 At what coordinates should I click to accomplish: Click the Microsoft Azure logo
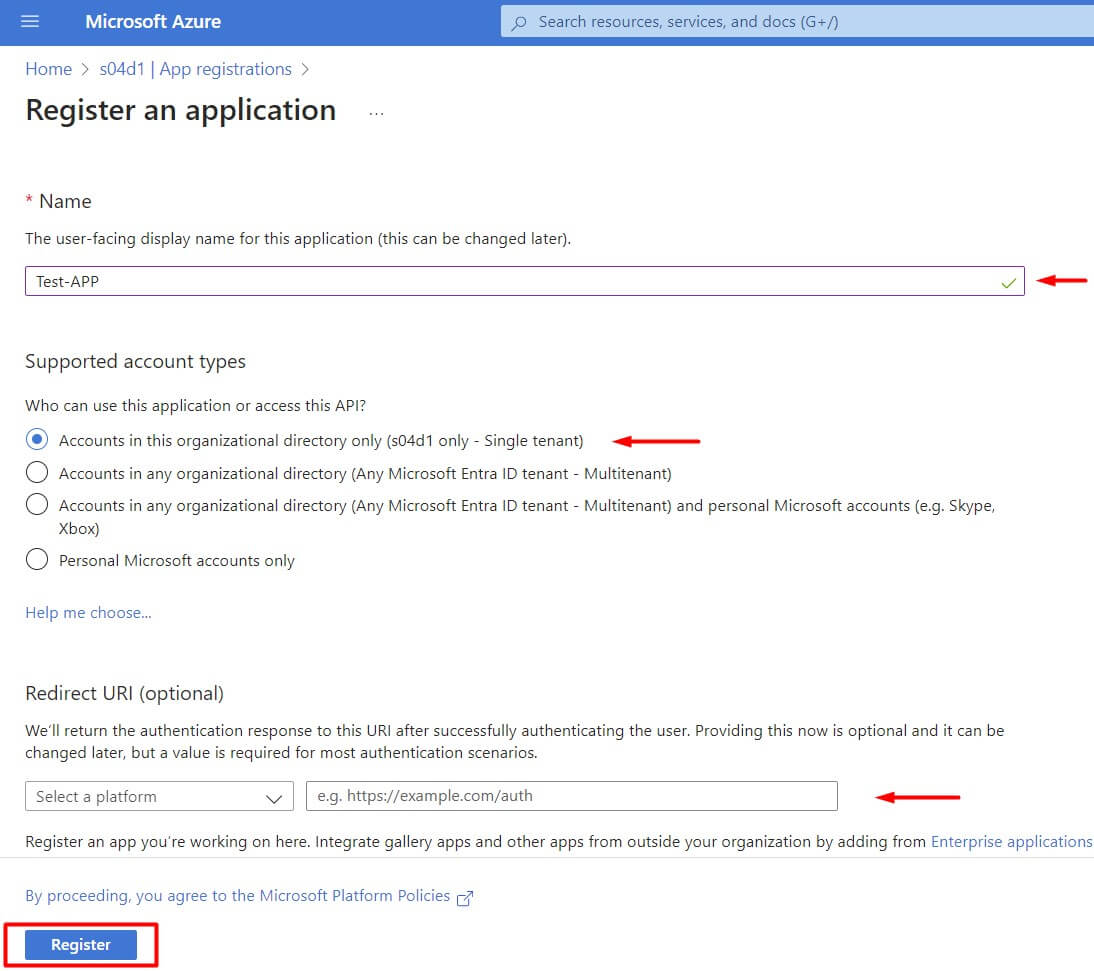coord(152,21)
